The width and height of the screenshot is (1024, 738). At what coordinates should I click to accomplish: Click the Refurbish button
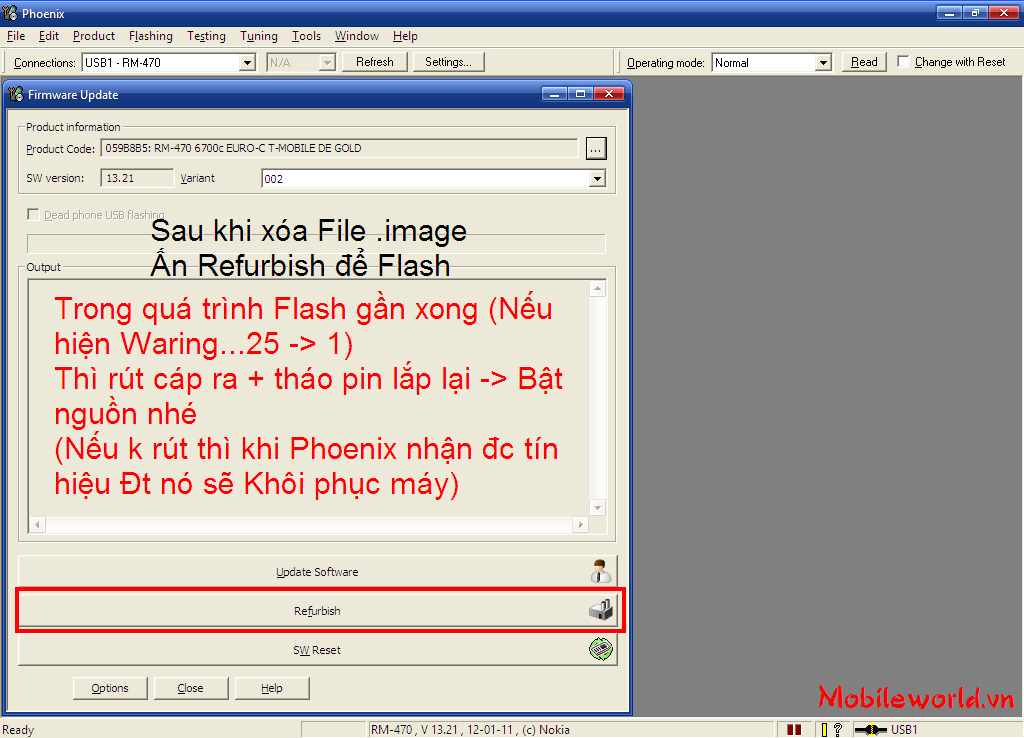coord(317,611)
